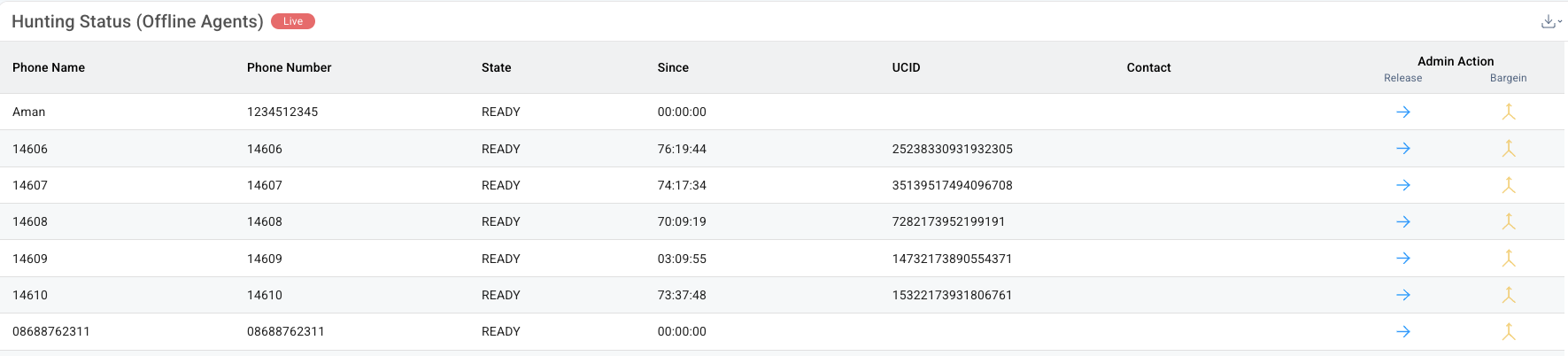Open the download options dropdown

point(1550,21)
